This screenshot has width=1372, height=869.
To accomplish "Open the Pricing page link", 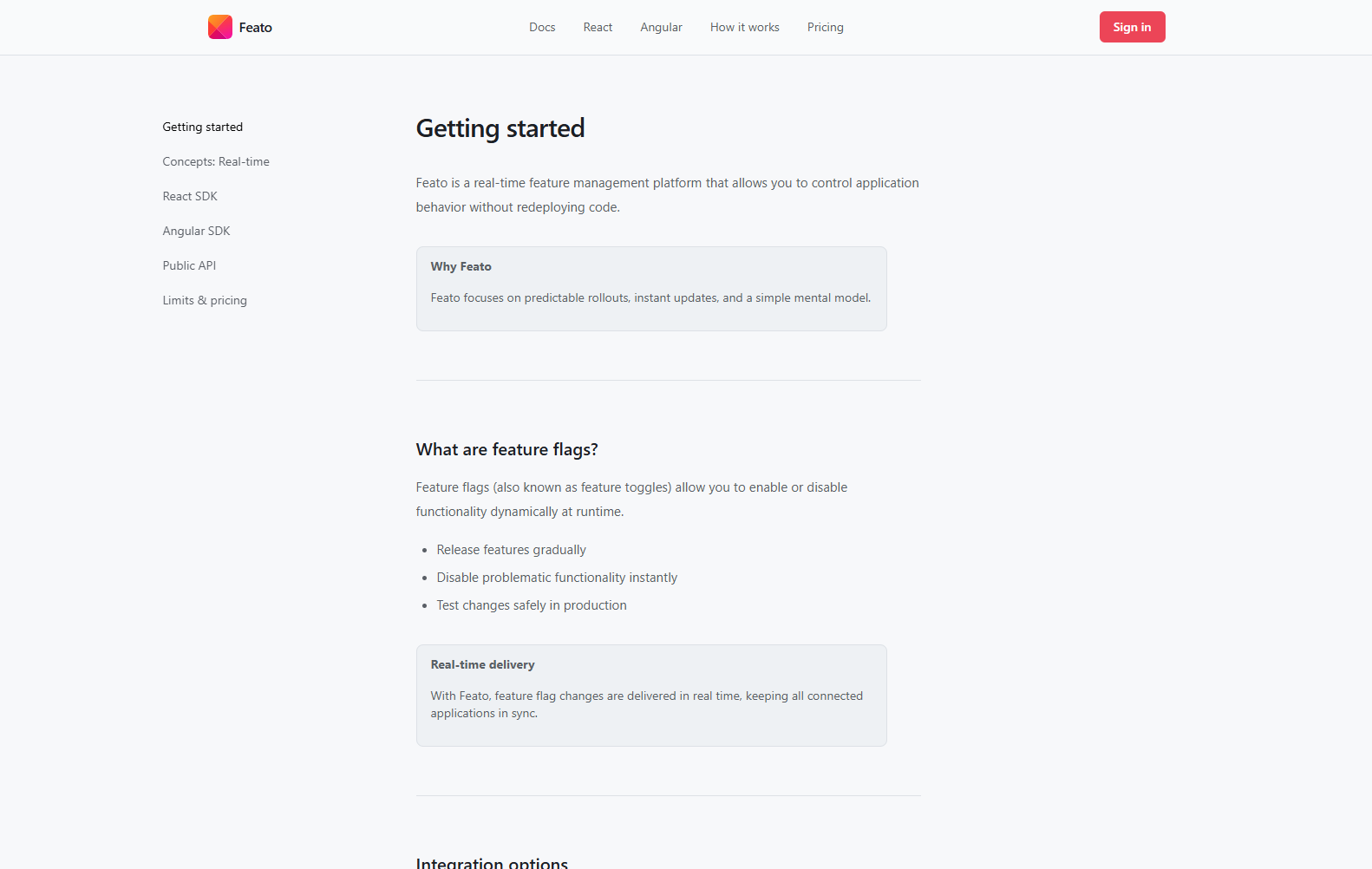I will pos(825,27).
